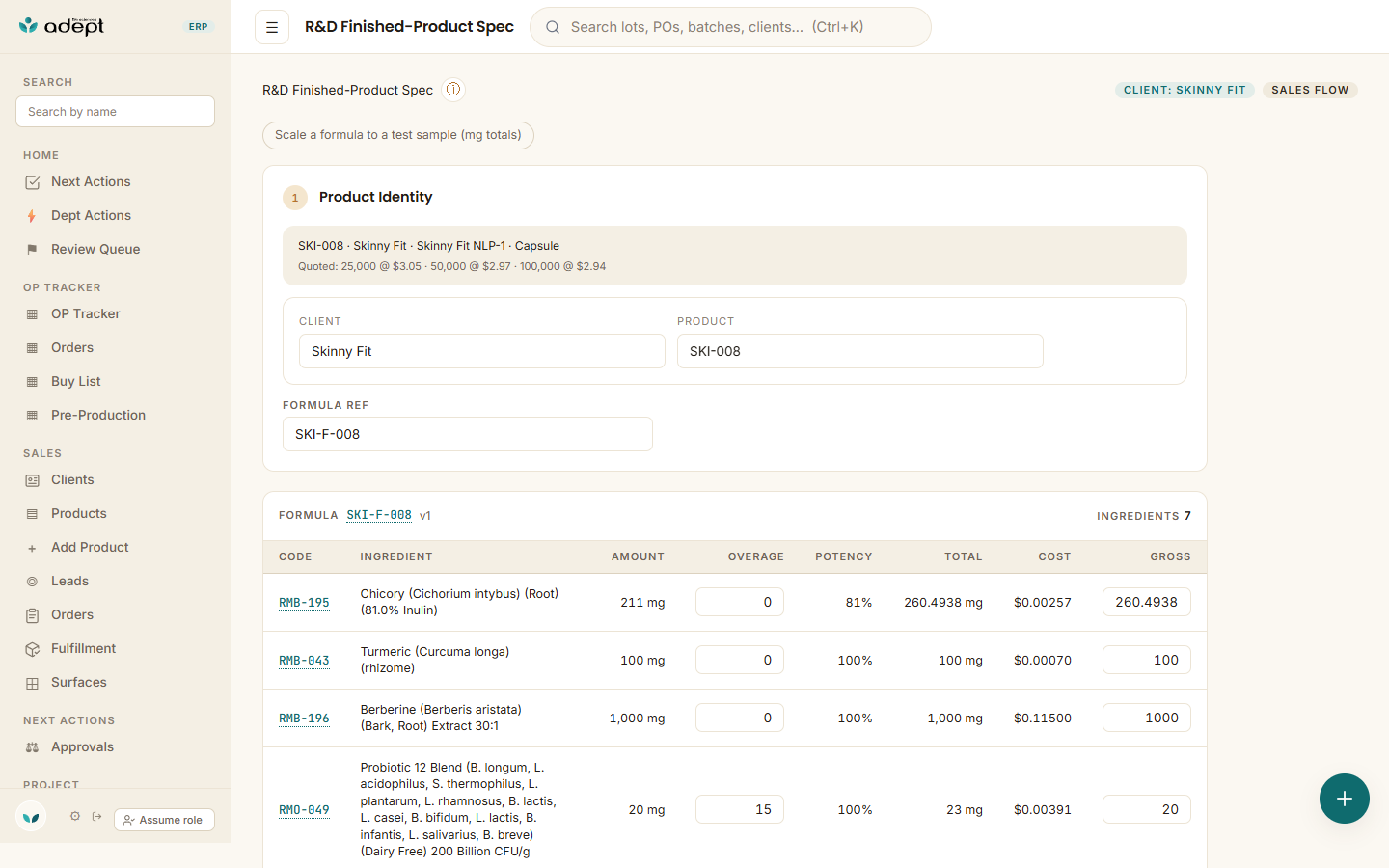Click the CLIENT: SKINNY FIT badge
The image size is (1389, 868).
(x=1185, y=90)
